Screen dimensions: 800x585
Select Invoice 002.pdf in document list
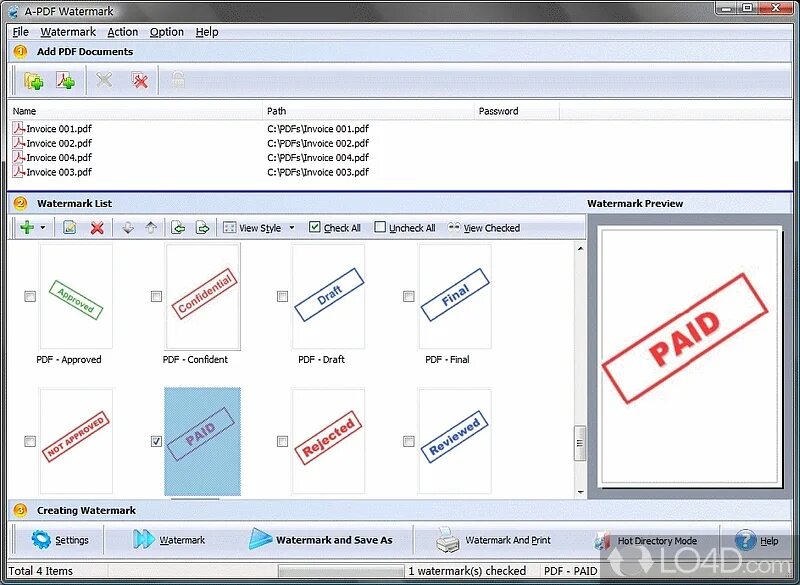tap(53, 143)
